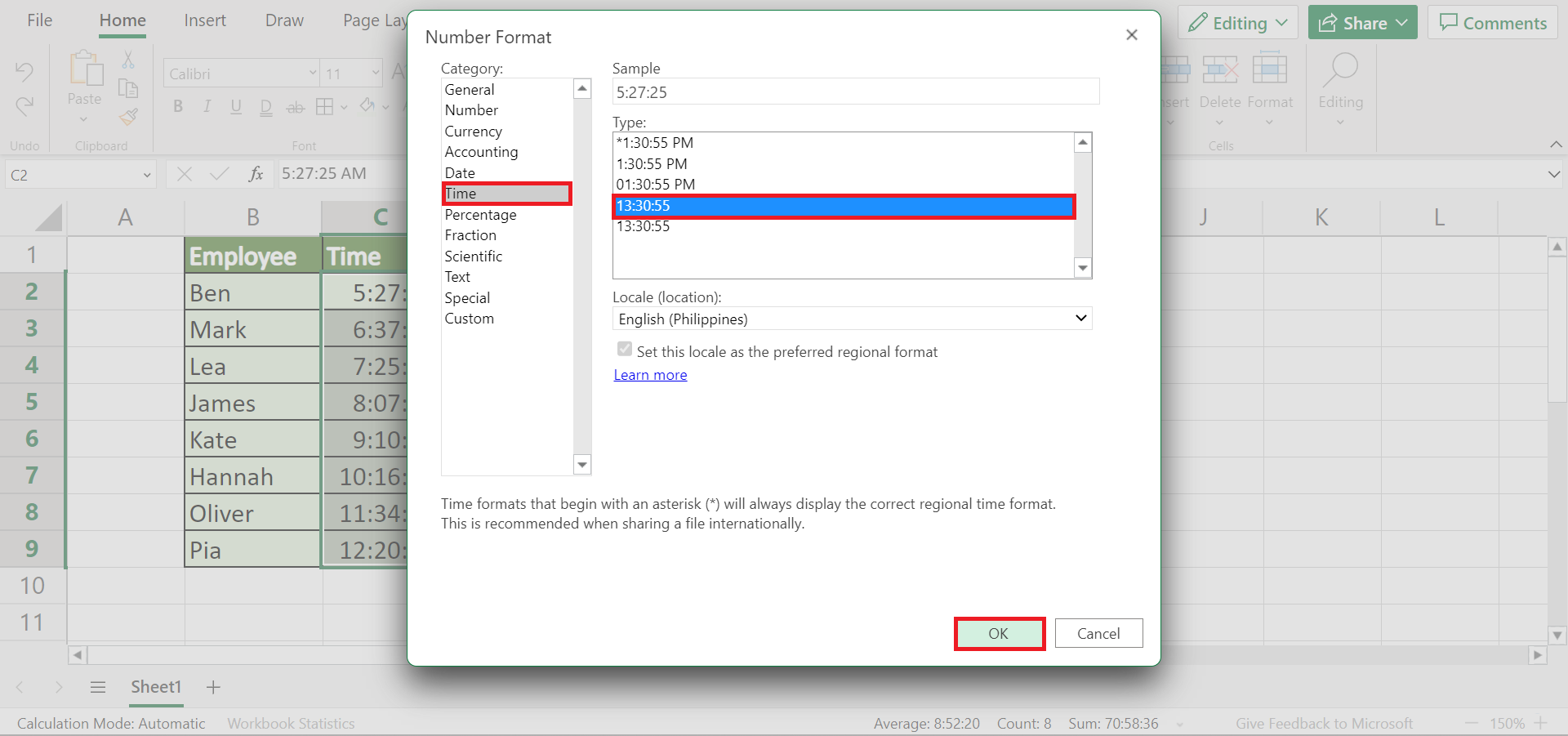Select 1:30:55 PM in the Type list
1568x736 pixels.
click(653, 163)
